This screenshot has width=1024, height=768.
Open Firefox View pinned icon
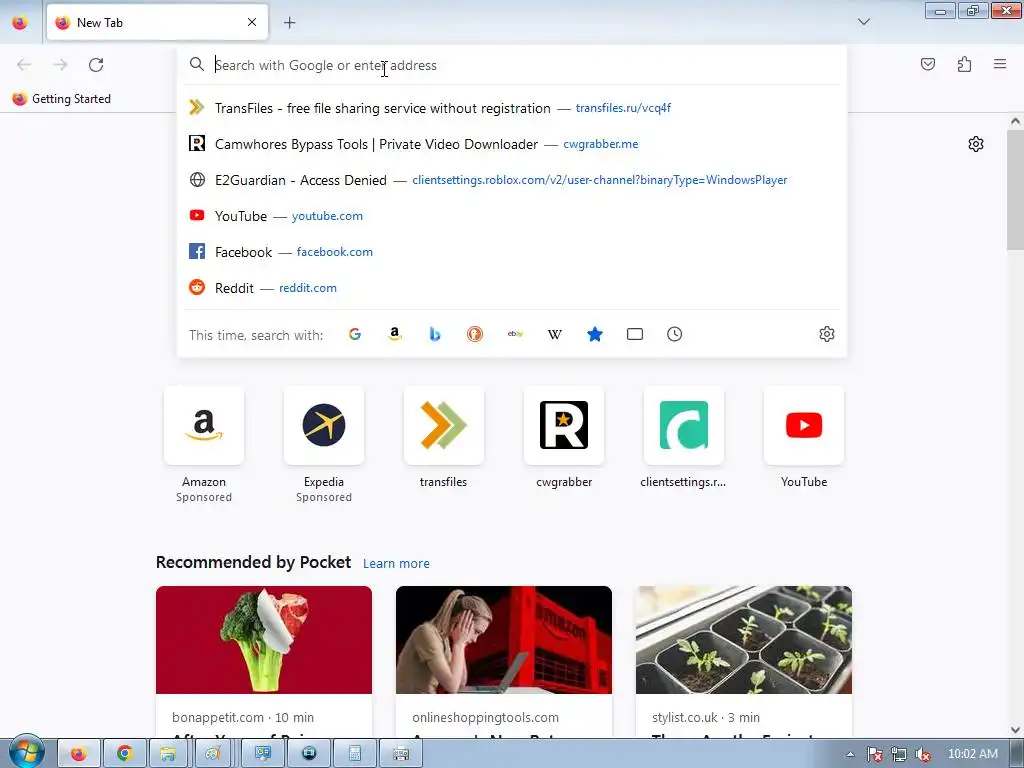click(x=20, y=22)
